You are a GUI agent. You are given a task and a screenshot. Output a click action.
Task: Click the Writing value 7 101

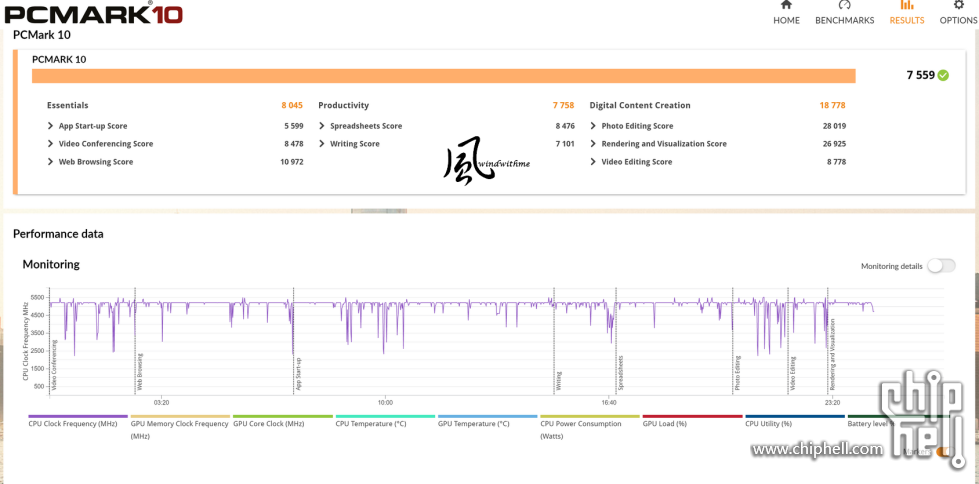click(564, 144)
